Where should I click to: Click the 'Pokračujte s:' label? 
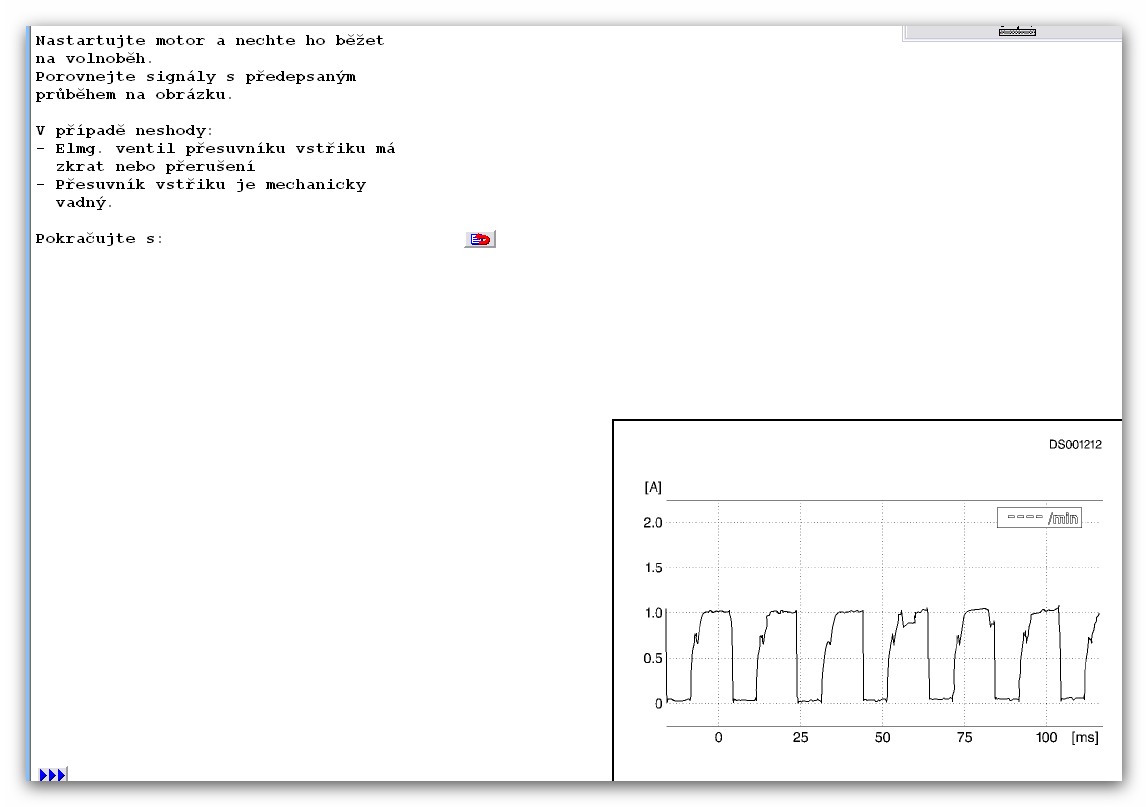(100, 239)
